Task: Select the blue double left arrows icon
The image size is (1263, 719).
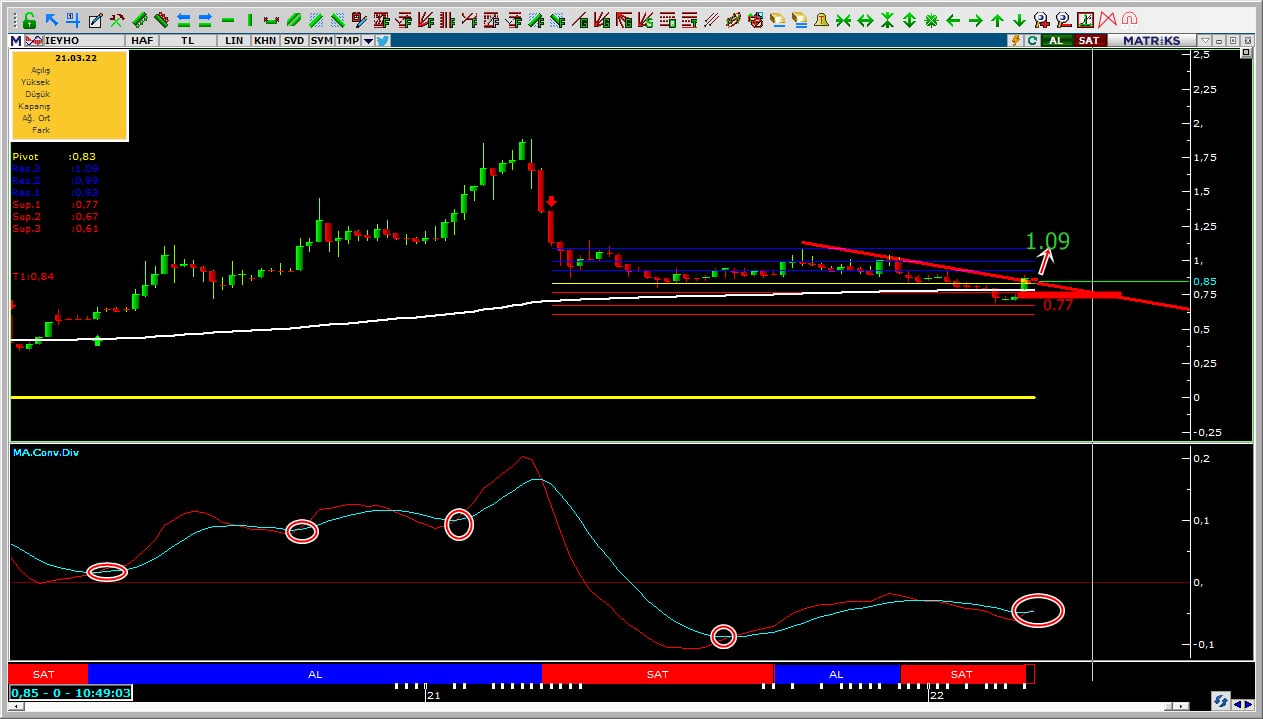Action: click(x=184, y=20)
